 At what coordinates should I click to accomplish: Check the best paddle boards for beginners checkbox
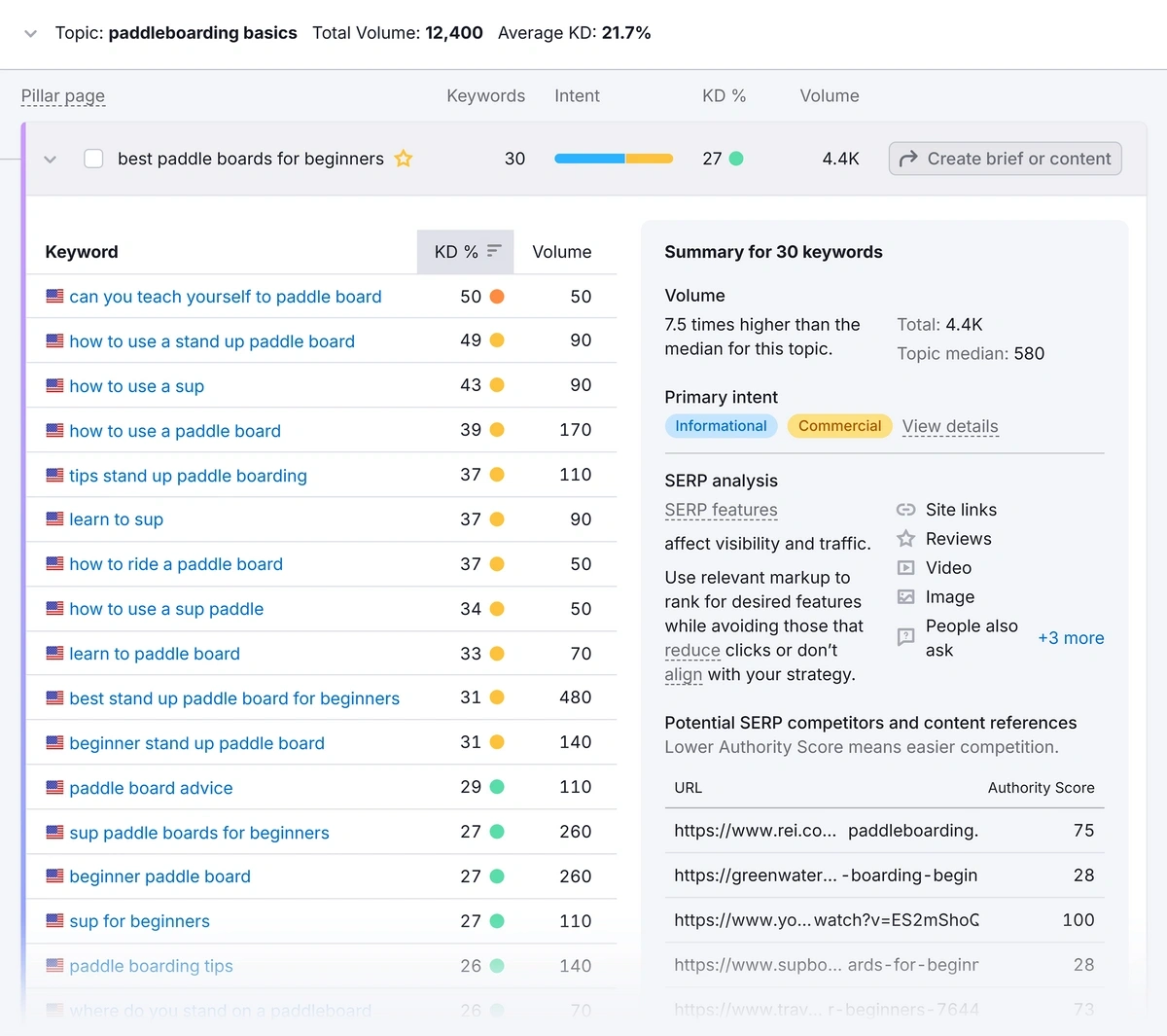93,159
